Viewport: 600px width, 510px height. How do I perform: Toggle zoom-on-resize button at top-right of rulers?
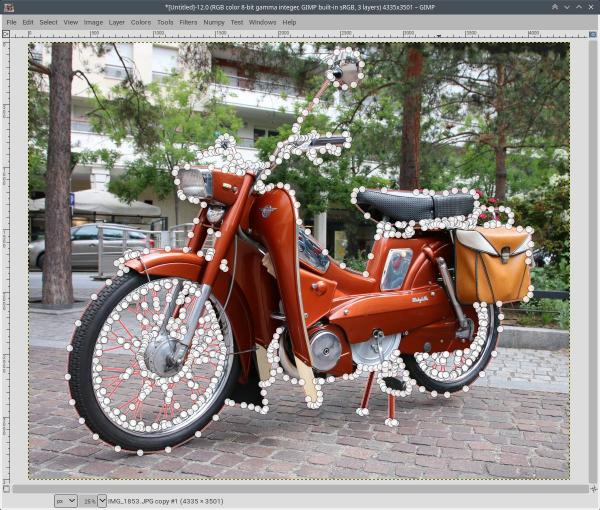593,34
